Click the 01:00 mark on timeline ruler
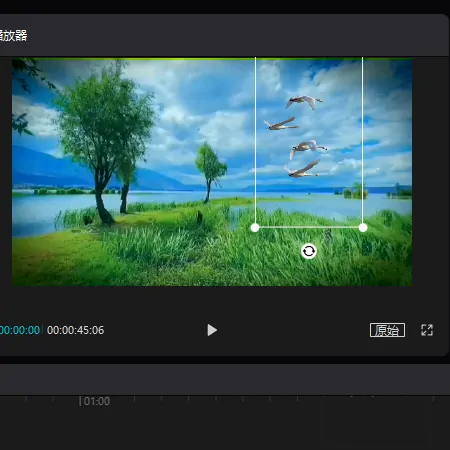Viewport: 450px width, 450px height. tap(97, 401)
